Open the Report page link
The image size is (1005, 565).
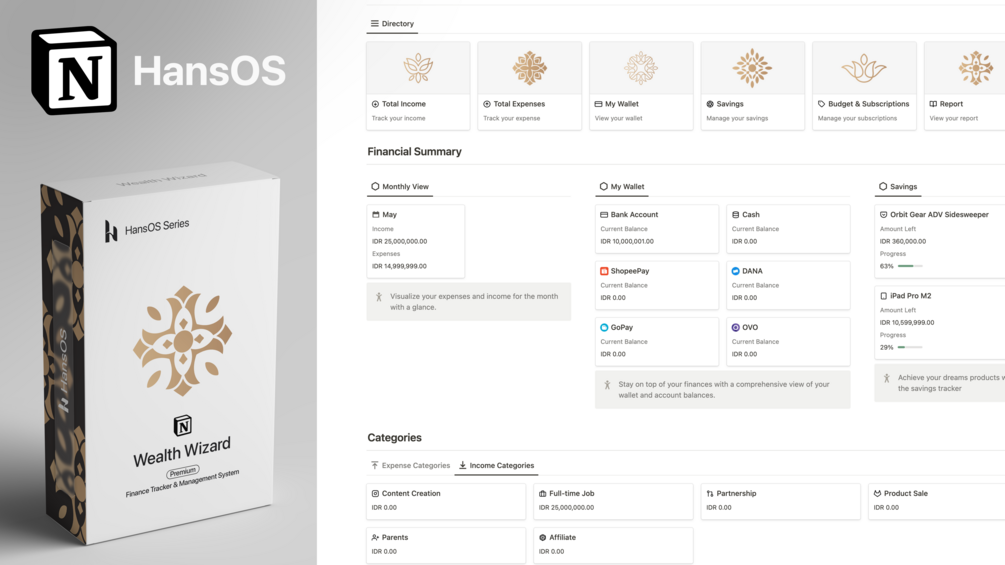(950, 104)
